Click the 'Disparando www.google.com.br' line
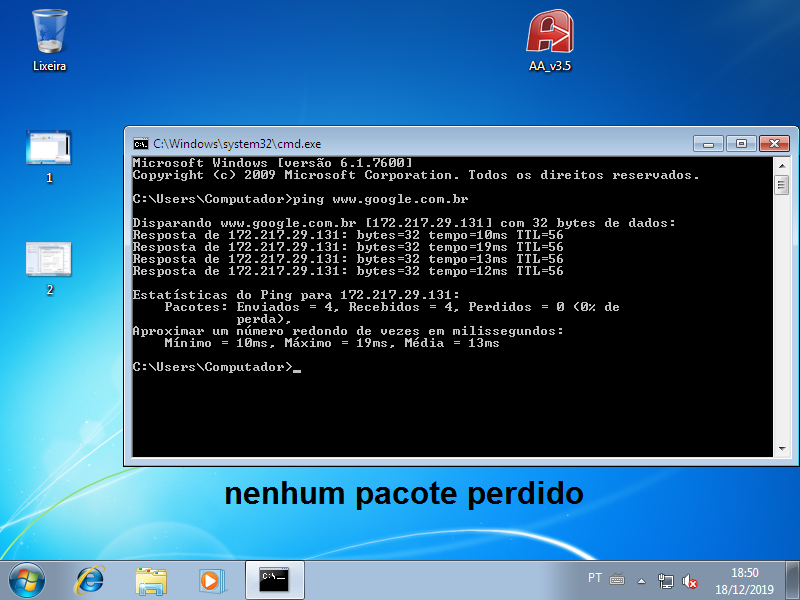 404,223
